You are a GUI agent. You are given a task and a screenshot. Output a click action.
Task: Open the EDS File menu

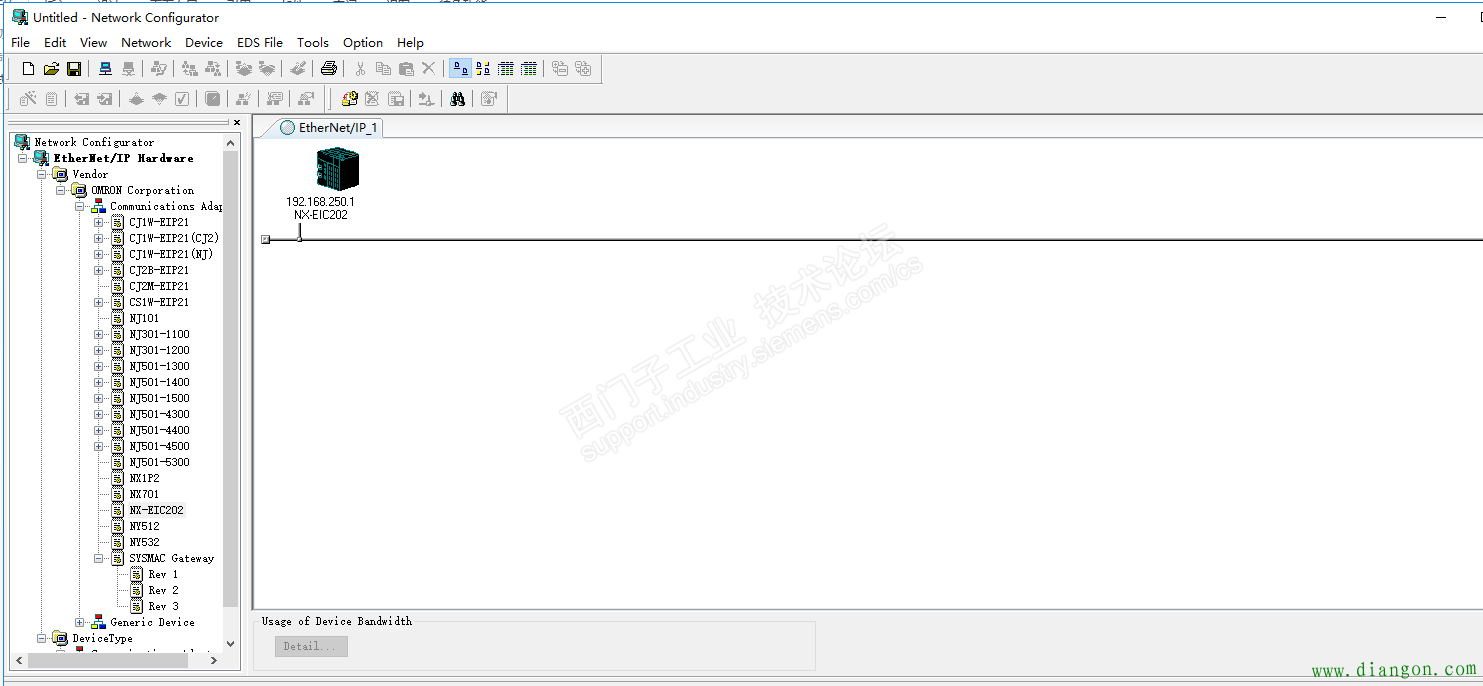259,43
